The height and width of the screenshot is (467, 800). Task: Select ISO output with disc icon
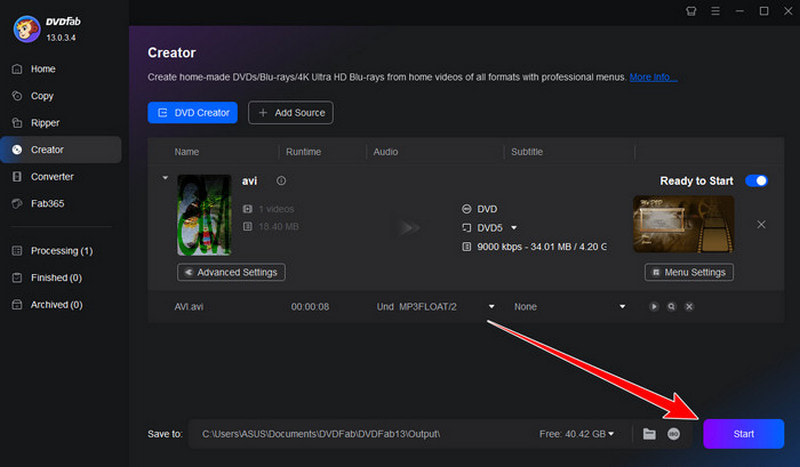[673, 434]
